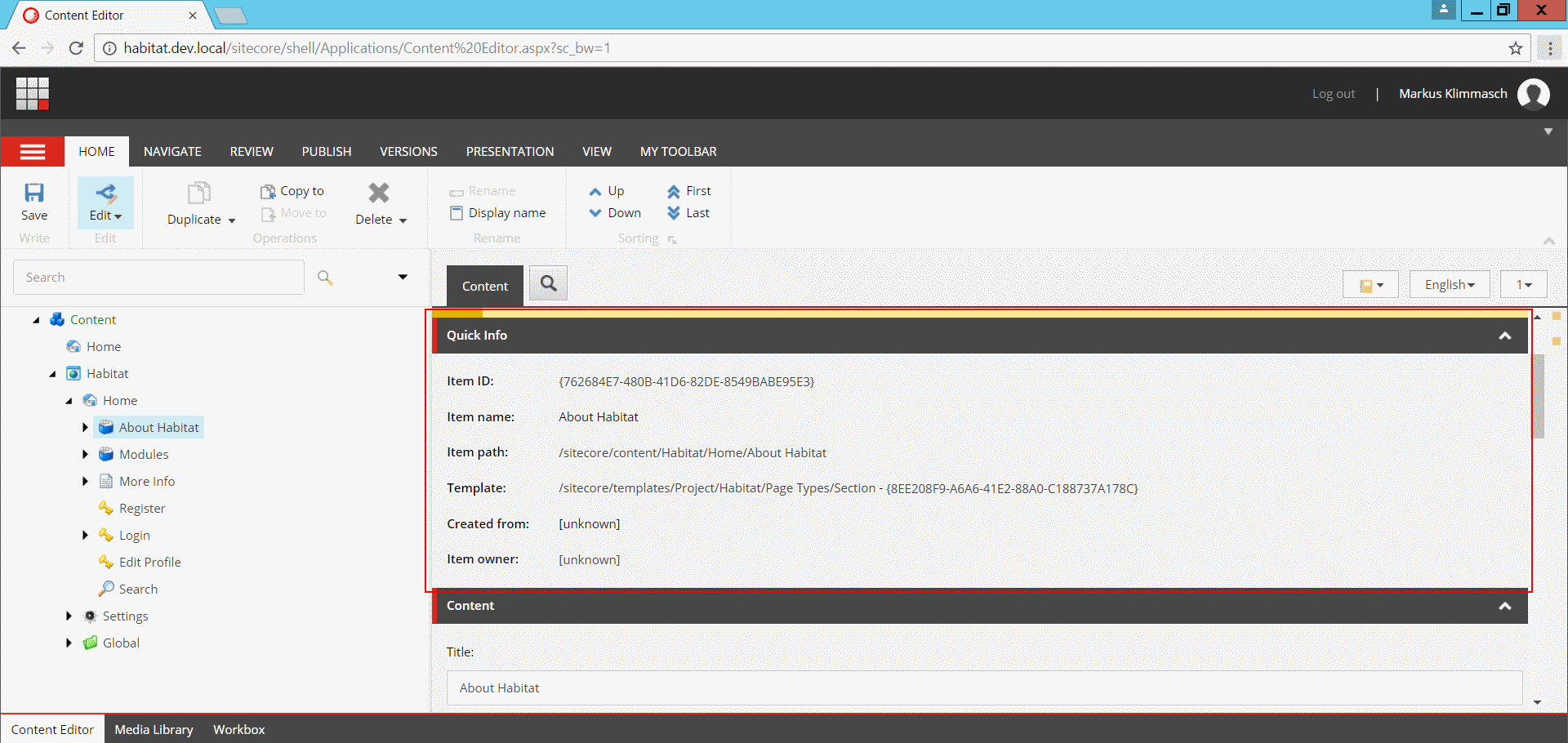Click the Display name command
This screenshot has height=743, width=1568.
click(x=497, y=213)
